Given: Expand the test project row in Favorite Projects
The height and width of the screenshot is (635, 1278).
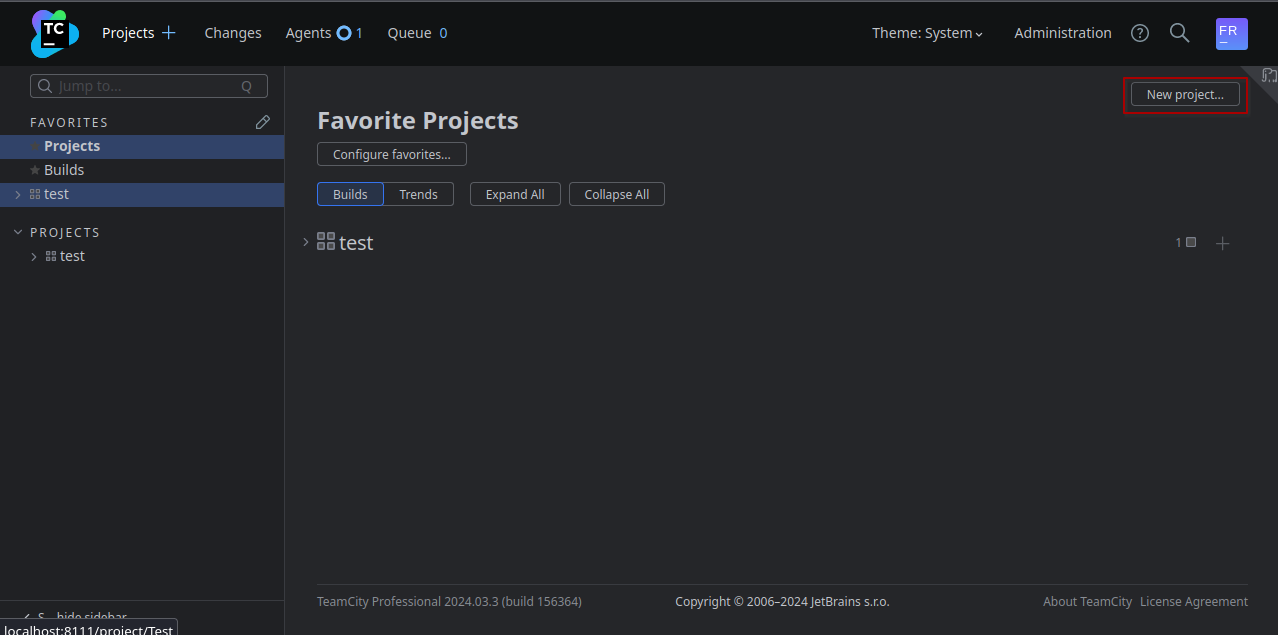Looking at the screenshot, I should 305,241.
